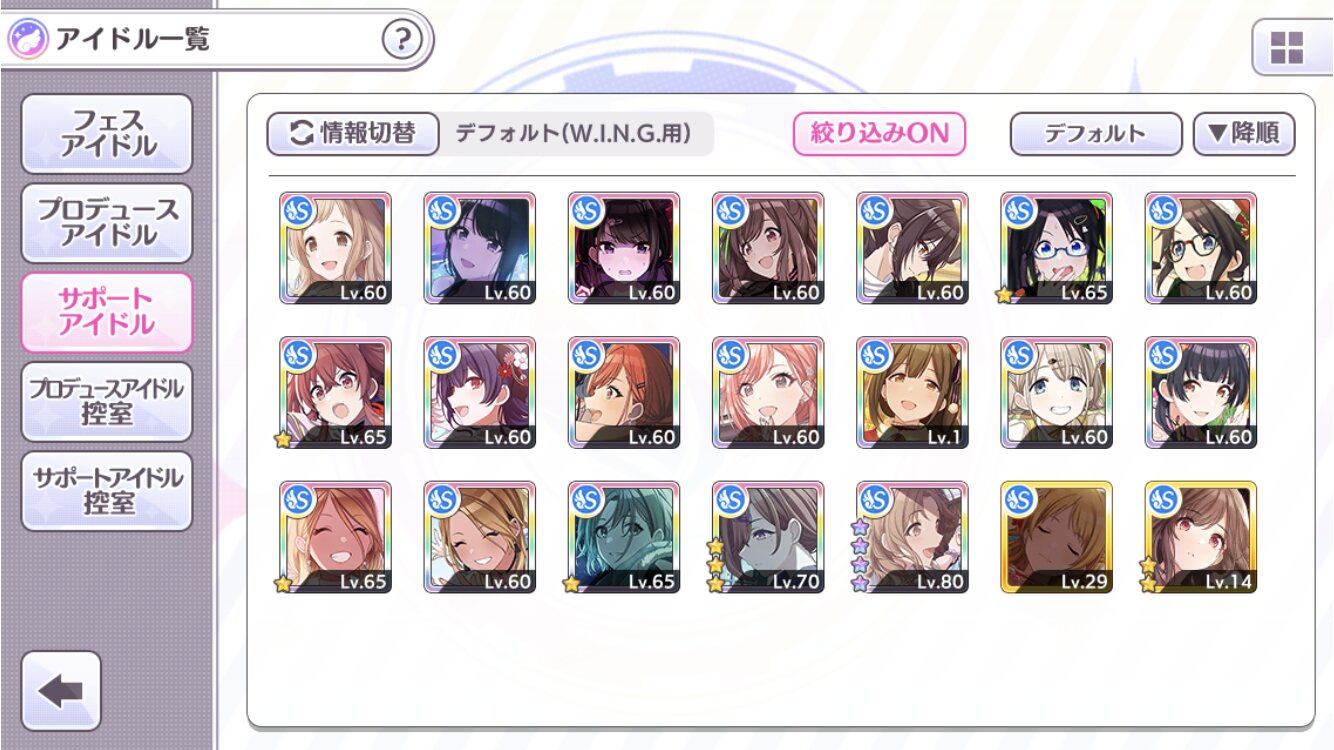1334x750 pixels.
Task: Click the 情報切替 refresh button
Action: tap(353, 133)
